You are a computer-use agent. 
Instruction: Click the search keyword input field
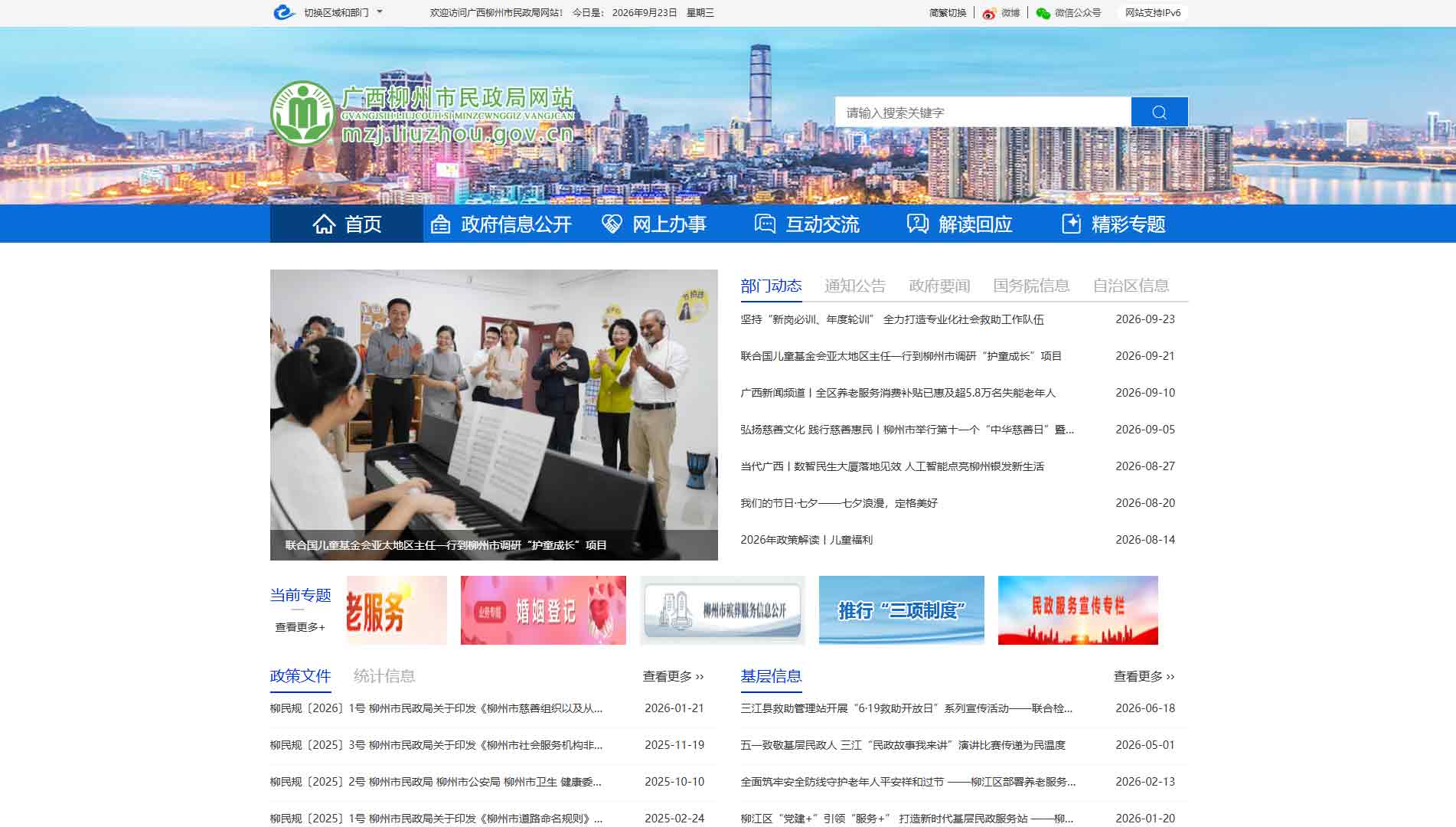(983, 112)
